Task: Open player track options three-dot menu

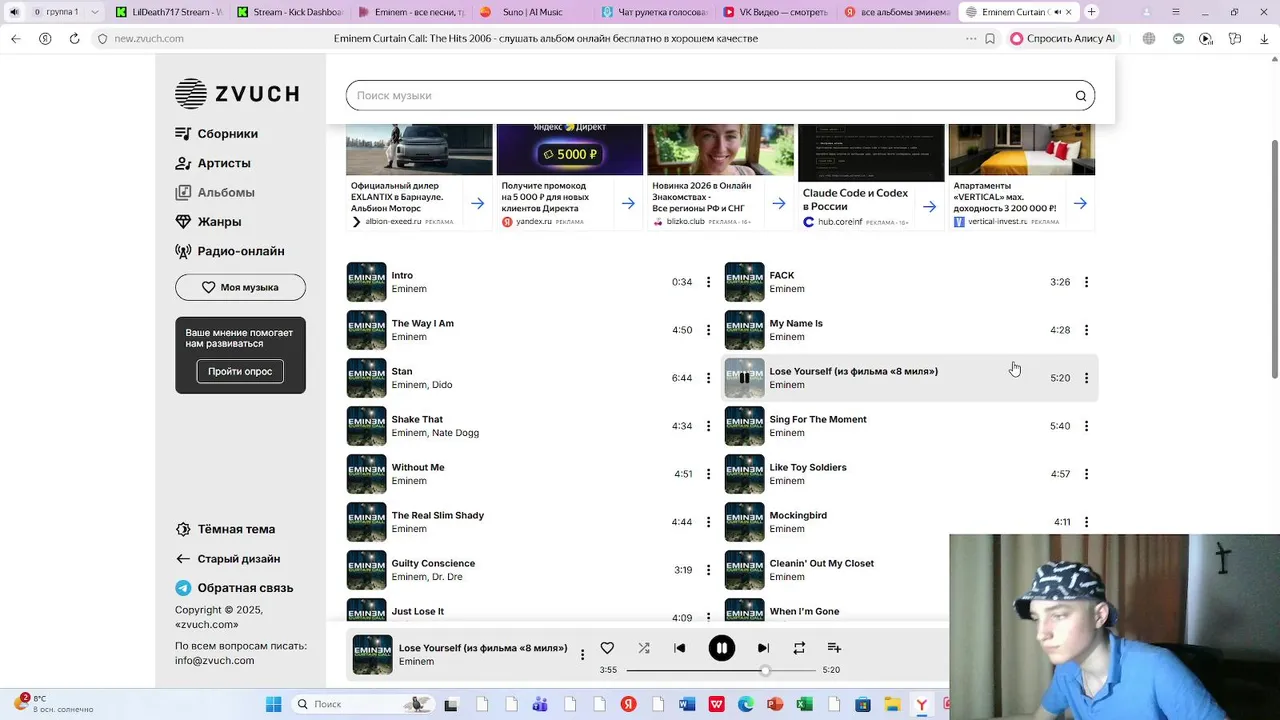Action: pos(582,655)
